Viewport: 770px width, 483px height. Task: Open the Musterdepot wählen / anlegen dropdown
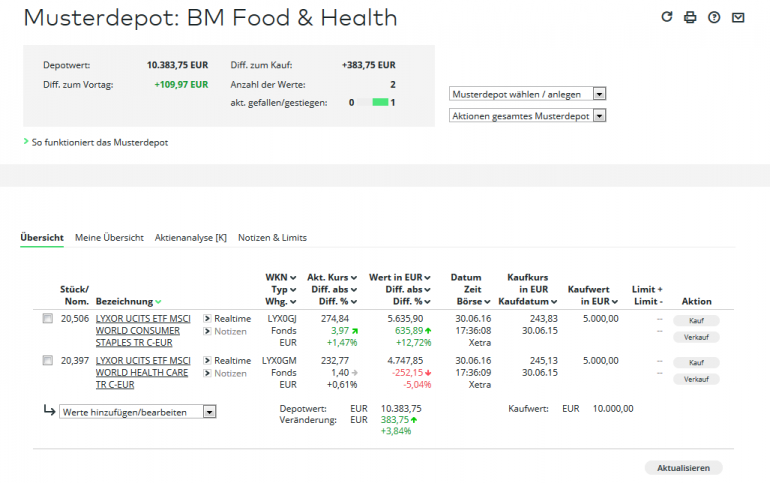527,94
